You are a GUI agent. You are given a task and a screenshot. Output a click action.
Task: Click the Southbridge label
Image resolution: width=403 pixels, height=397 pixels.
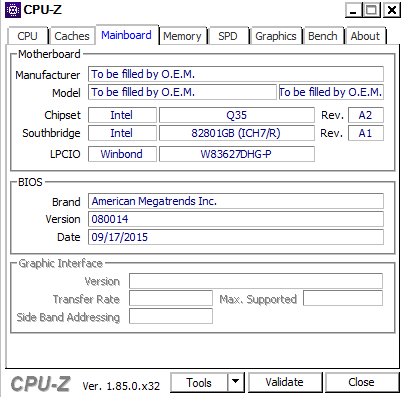51,133
